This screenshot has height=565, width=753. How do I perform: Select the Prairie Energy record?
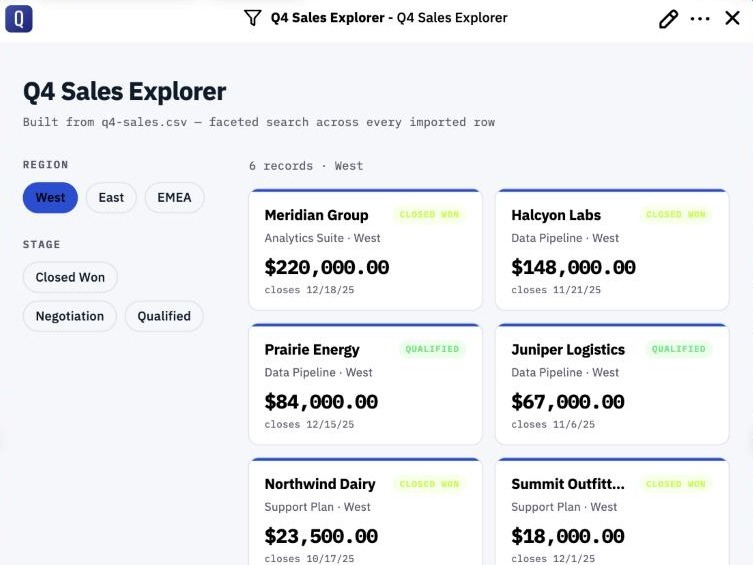point(365,384)
